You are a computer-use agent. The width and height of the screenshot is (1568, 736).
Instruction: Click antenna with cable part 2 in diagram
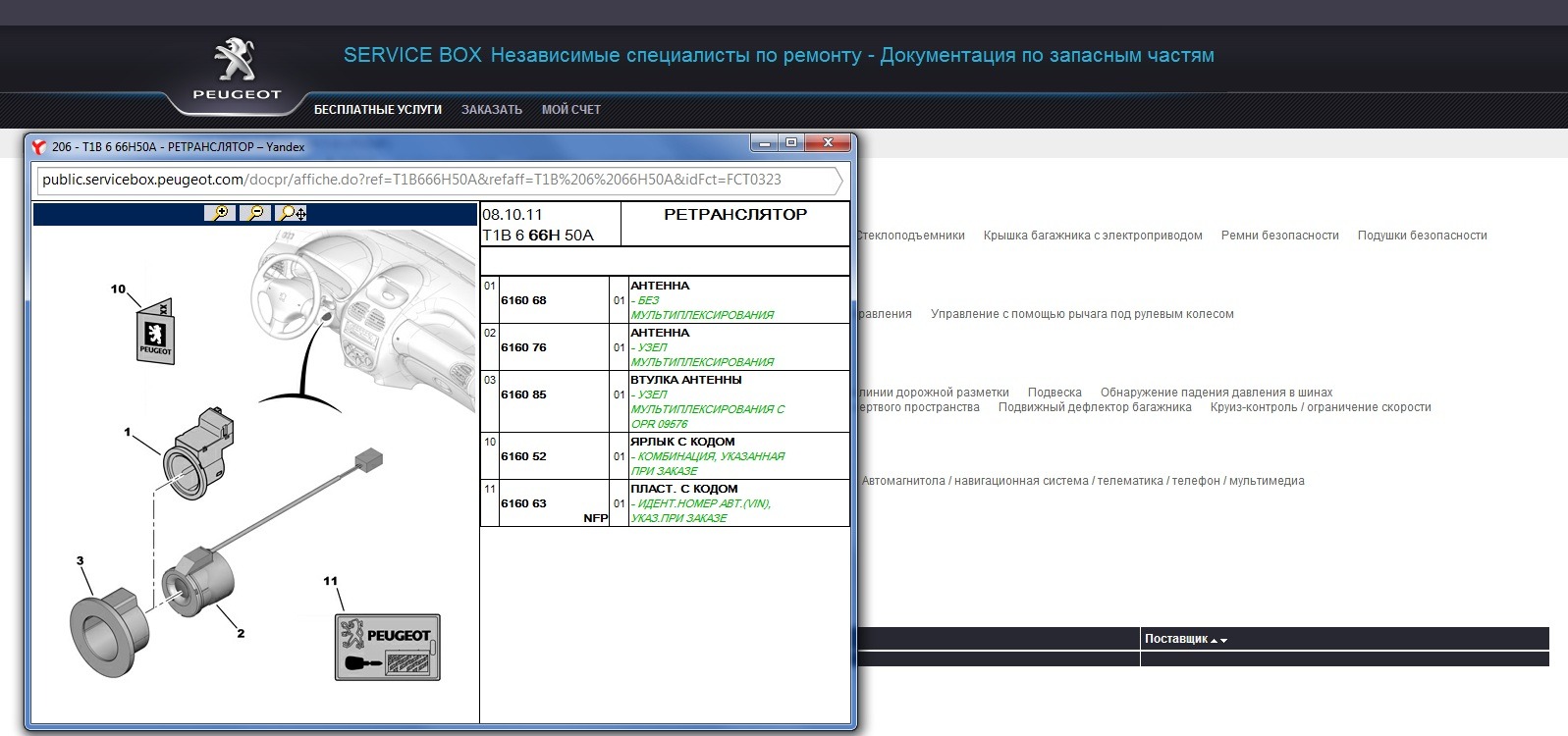coord(199,582)
